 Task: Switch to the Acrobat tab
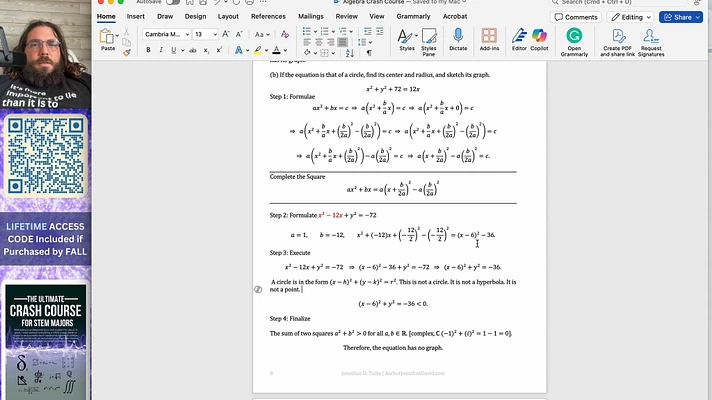(x=455, y=16)
